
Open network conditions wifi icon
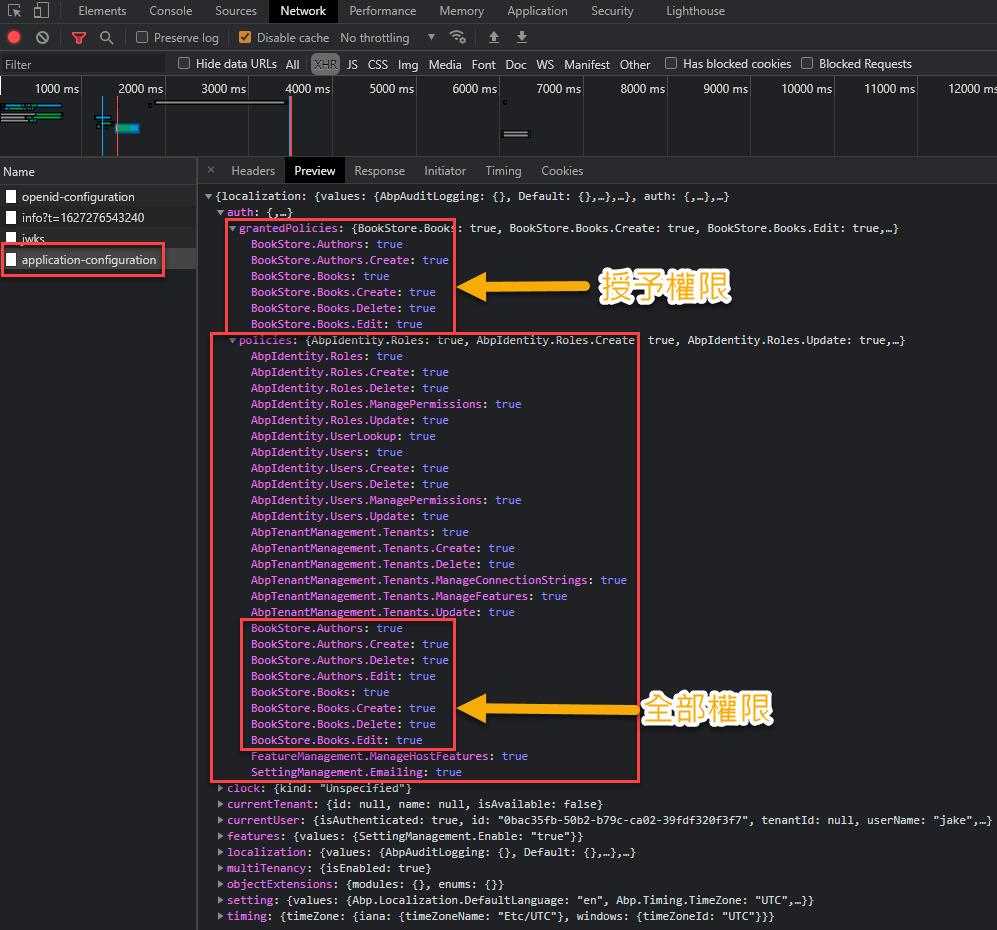pyautogui.click(x=458, y=38)
